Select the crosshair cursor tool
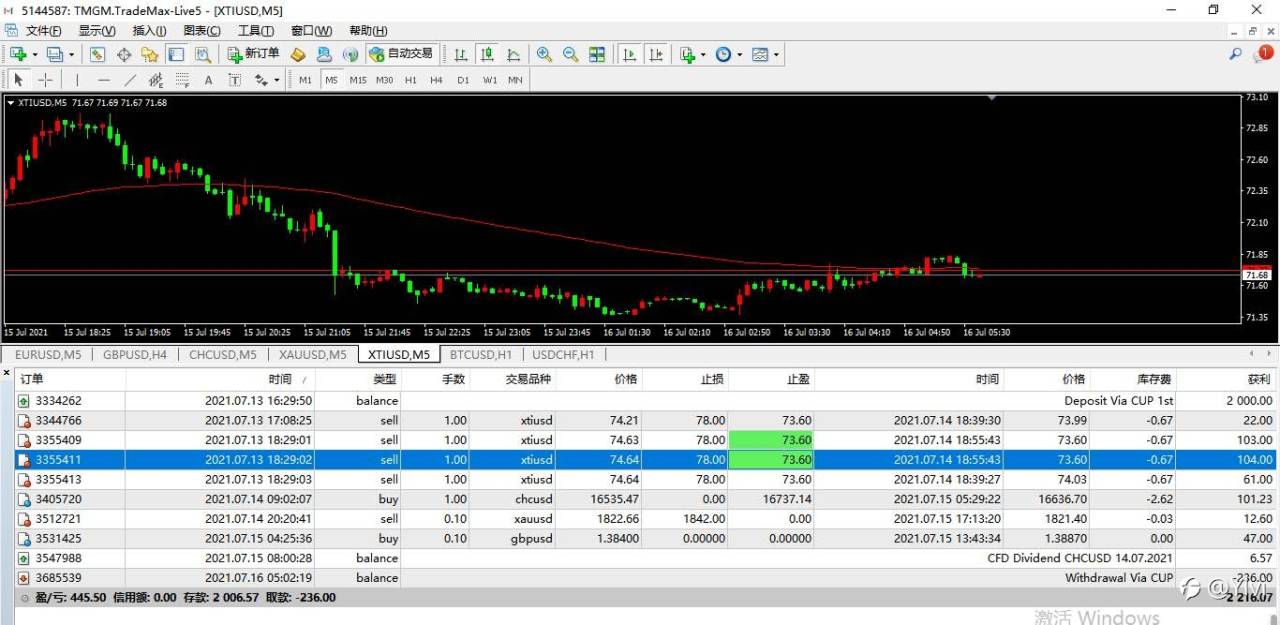Screen dimensions: 1280x625 click(x=46, y=80)
